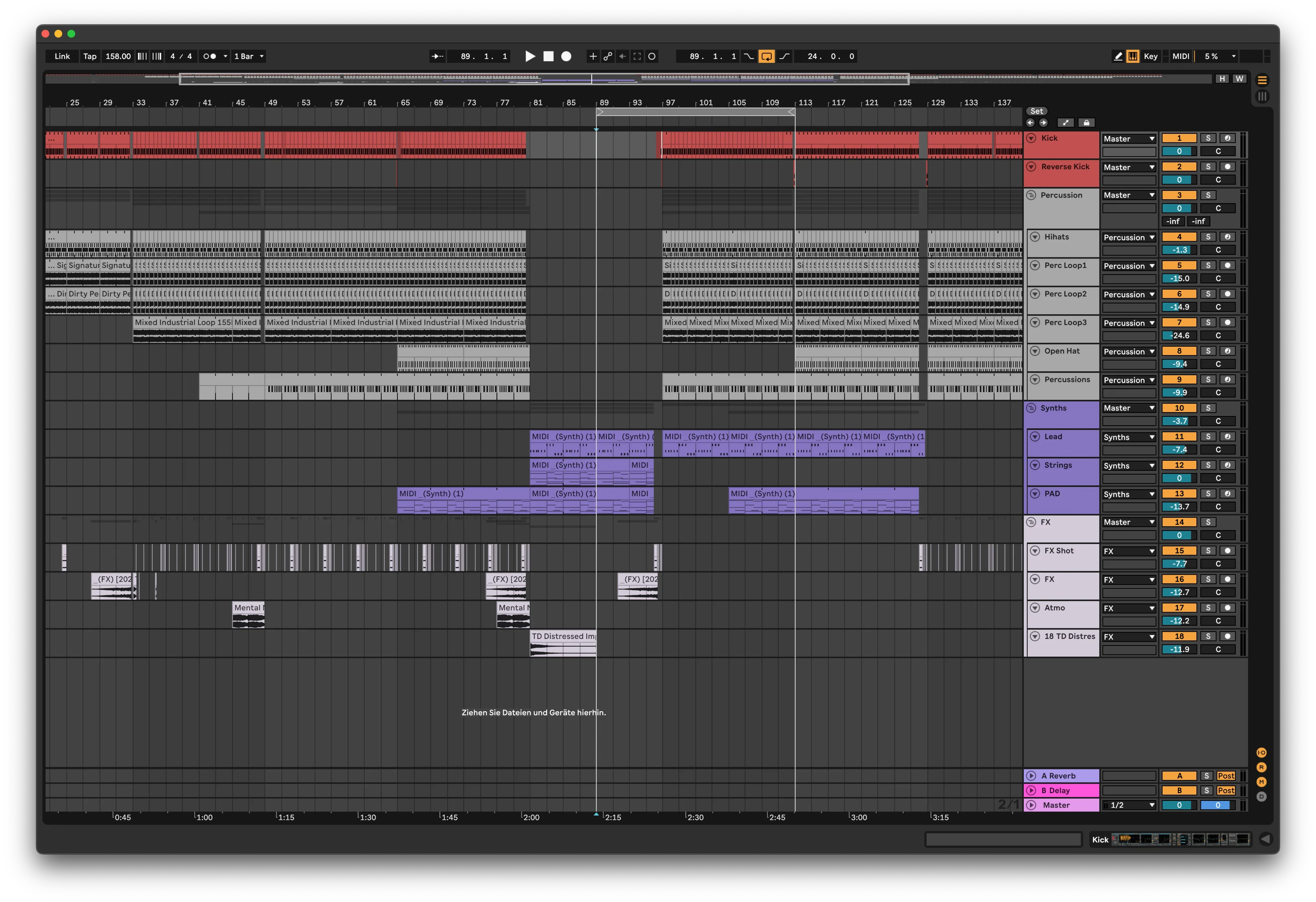1316x902 pixels.
Task: Open Hihats output routing Percussion dropdown
Action: tap(1128, 237)
